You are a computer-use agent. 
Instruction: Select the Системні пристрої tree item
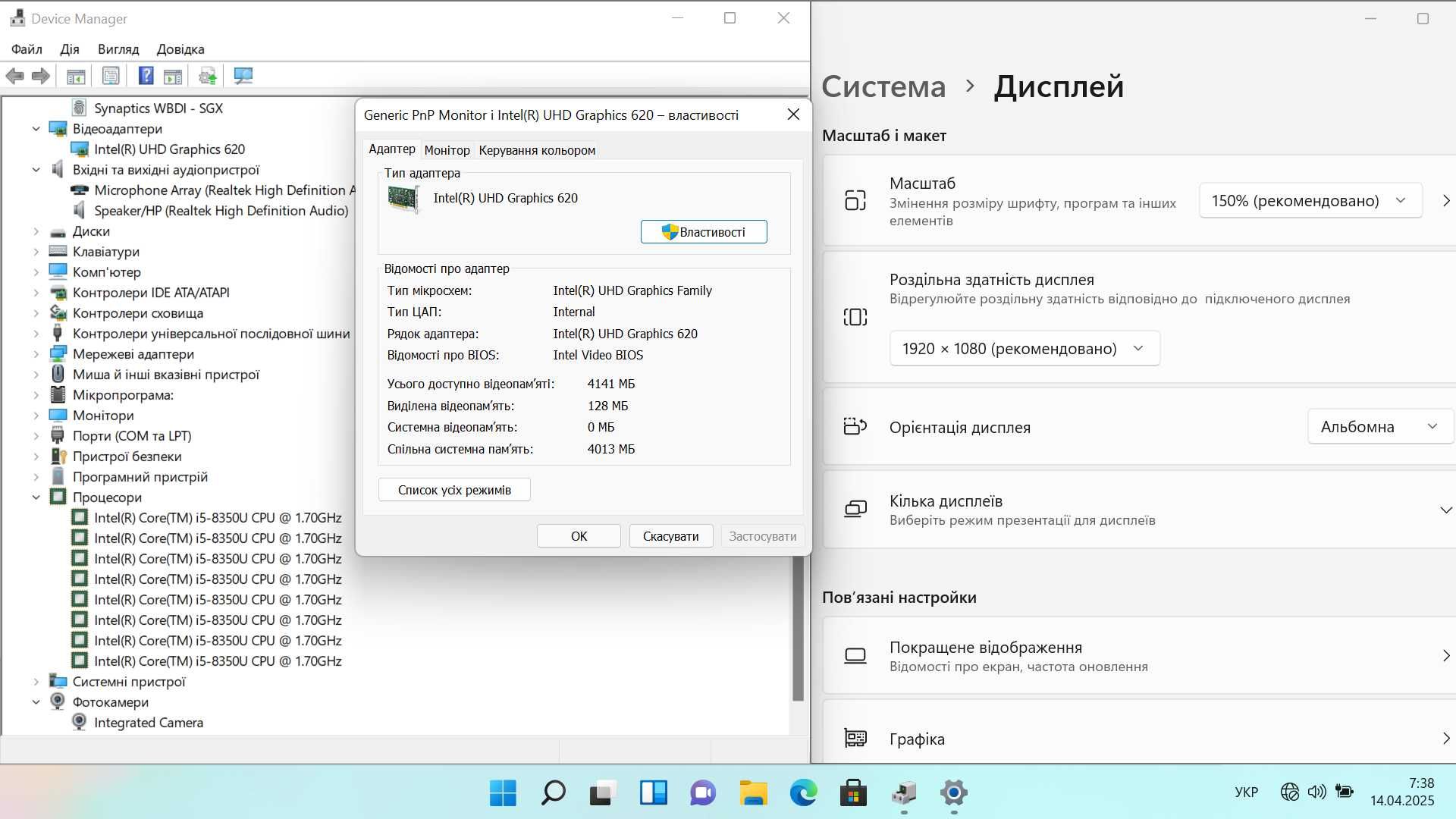pyautogui.click(x=129, y=682)
